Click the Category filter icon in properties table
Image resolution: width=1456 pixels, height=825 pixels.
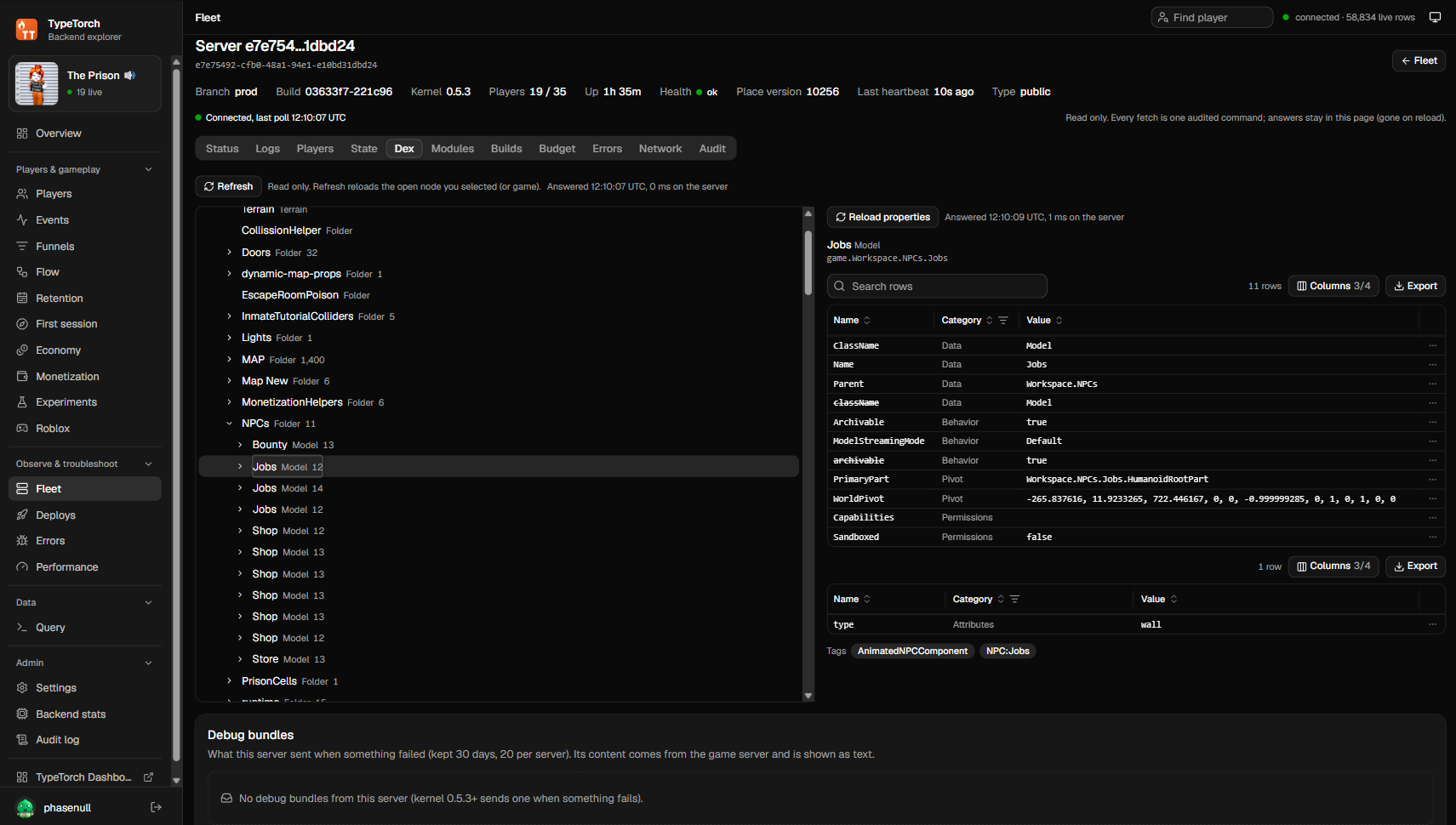coord(1003,321)
